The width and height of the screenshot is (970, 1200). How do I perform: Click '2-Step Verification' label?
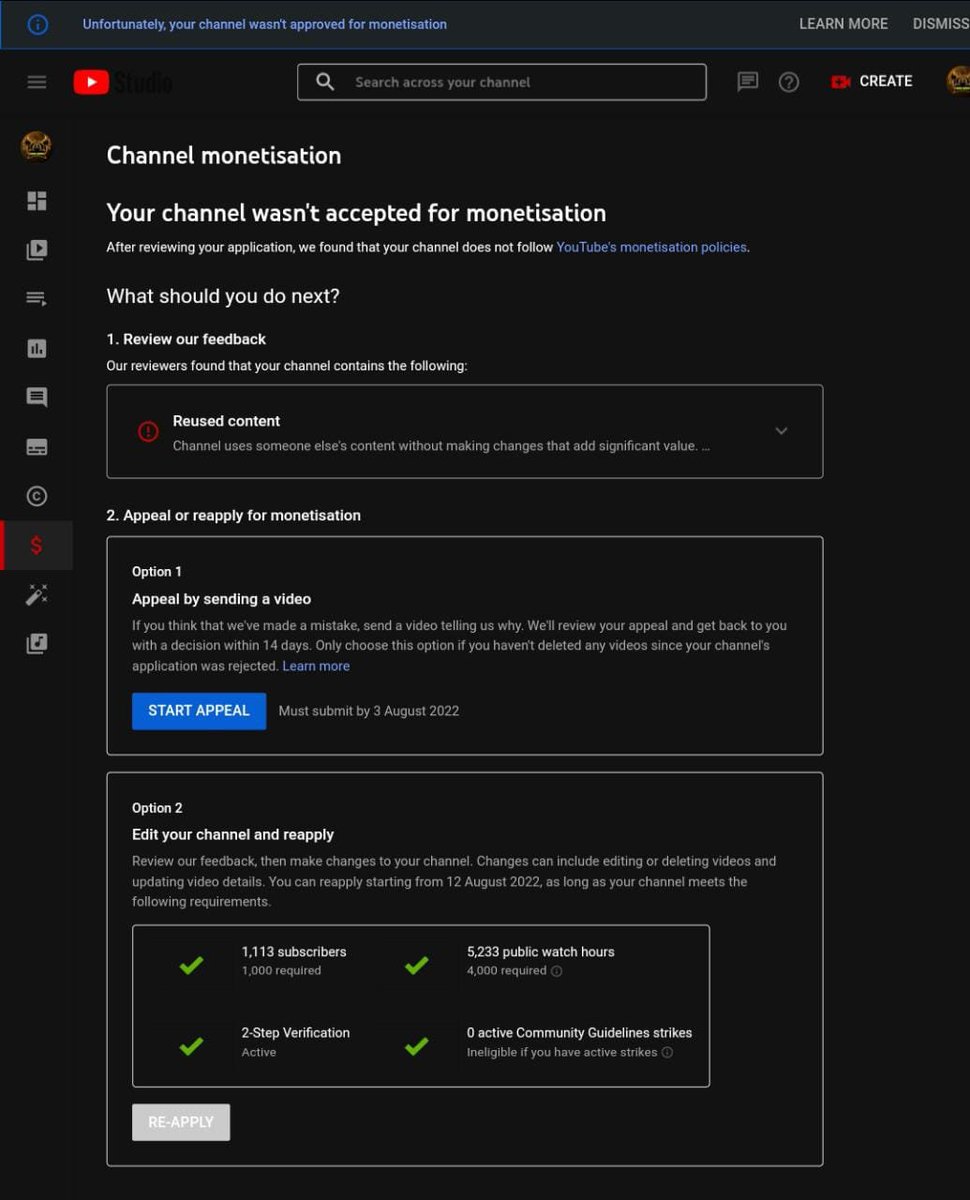pos(296,1033)
